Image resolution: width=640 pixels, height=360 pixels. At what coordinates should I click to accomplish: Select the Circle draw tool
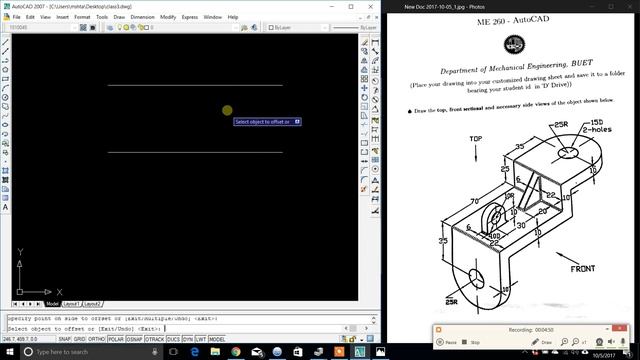pyautogui.click(x=5, y=98)
